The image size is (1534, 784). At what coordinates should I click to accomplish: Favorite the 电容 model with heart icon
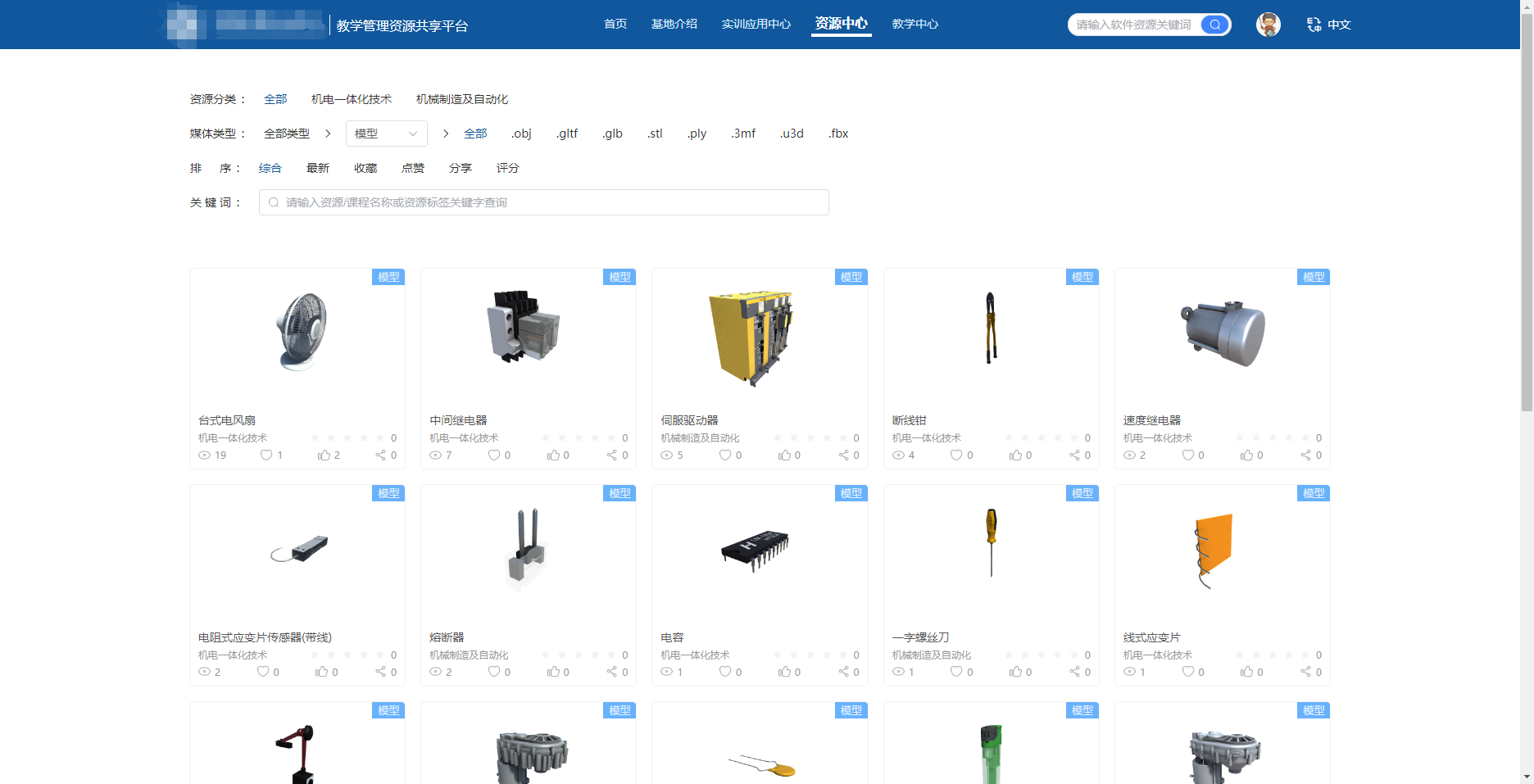click(725, 672)
